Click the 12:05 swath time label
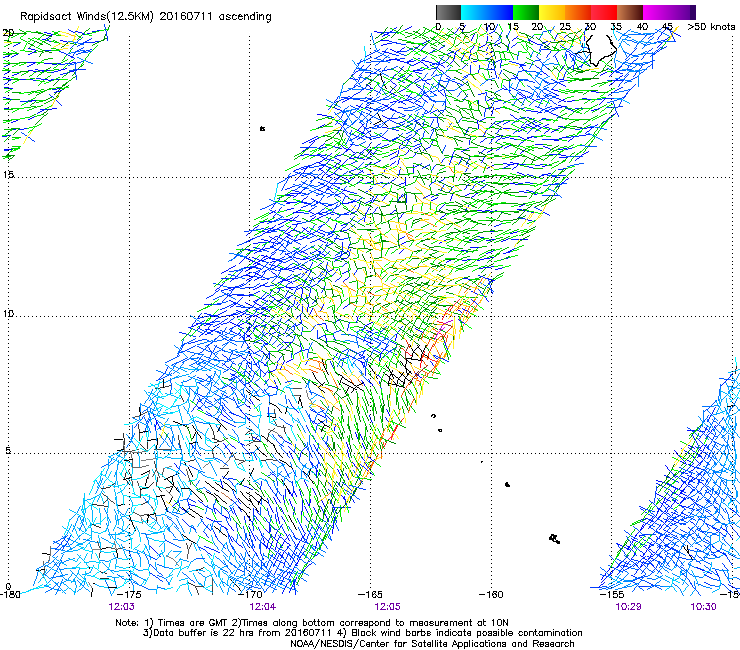The image size is (740, 650). point(387,607)
